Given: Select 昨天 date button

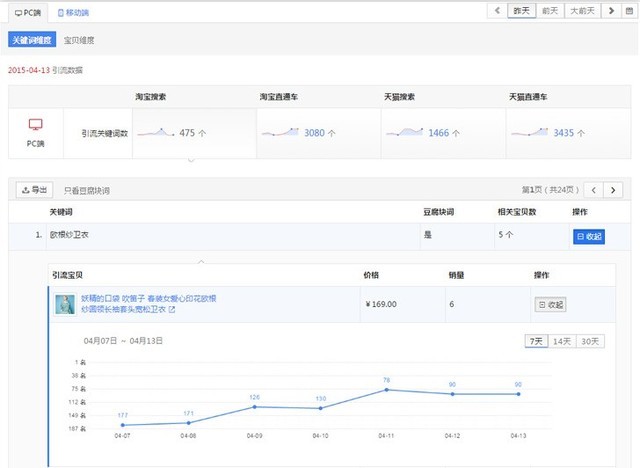Looking at the screenshot, I should coord(522,11).
